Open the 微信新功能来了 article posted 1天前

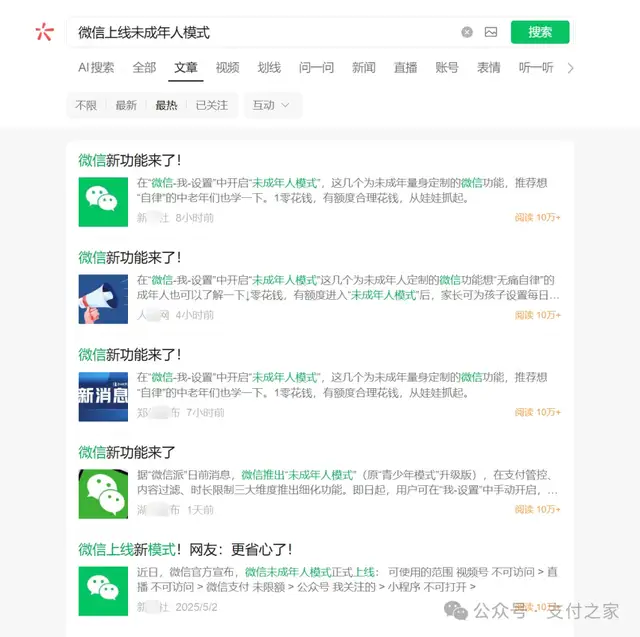click(x=127, y=452)
